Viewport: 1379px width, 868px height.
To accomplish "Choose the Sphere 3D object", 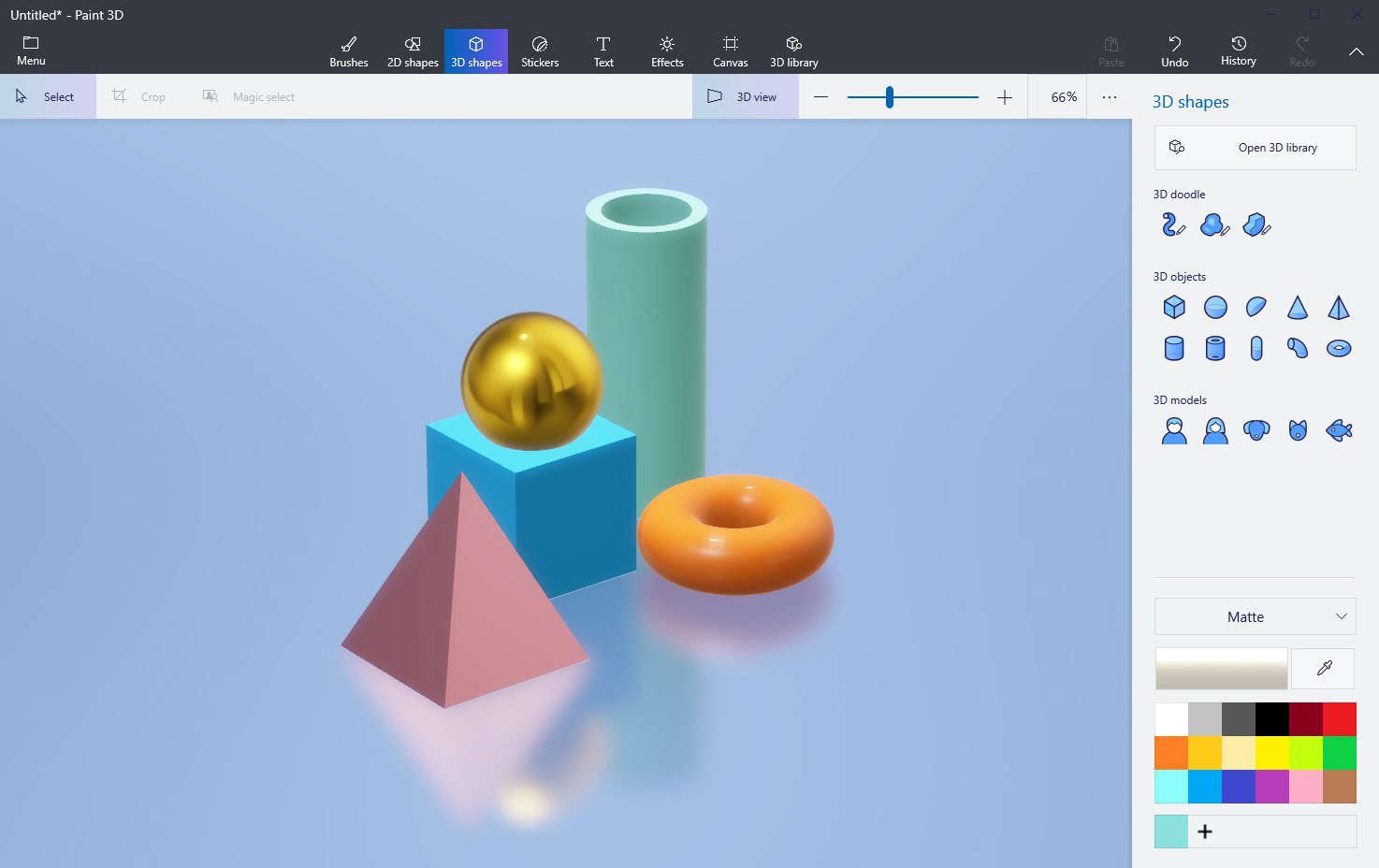I will point(1214,307).
